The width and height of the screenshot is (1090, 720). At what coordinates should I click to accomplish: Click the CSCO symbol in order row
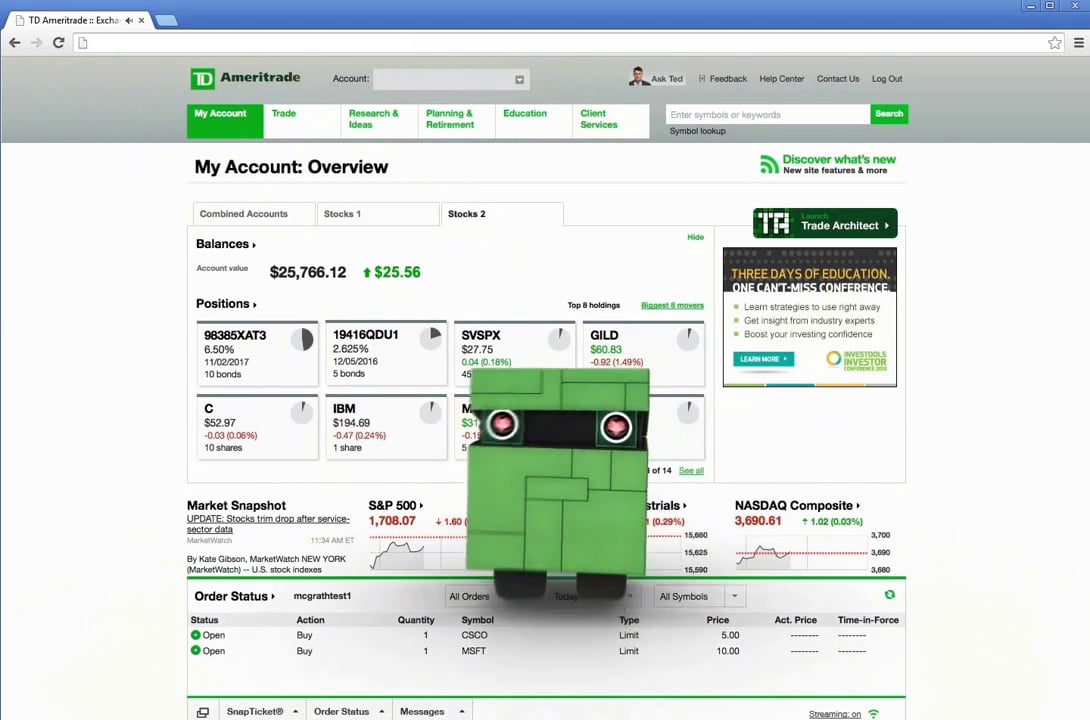pos(474,635)
